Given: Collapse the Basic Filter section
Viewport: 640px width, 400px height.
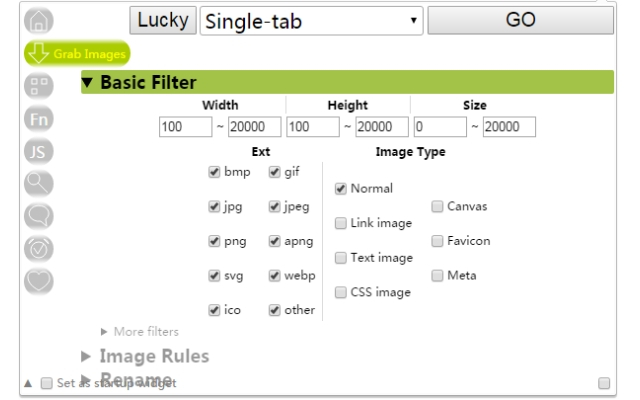Looking at the screenshot, I should pyautogui.click(x=142, y=82).
